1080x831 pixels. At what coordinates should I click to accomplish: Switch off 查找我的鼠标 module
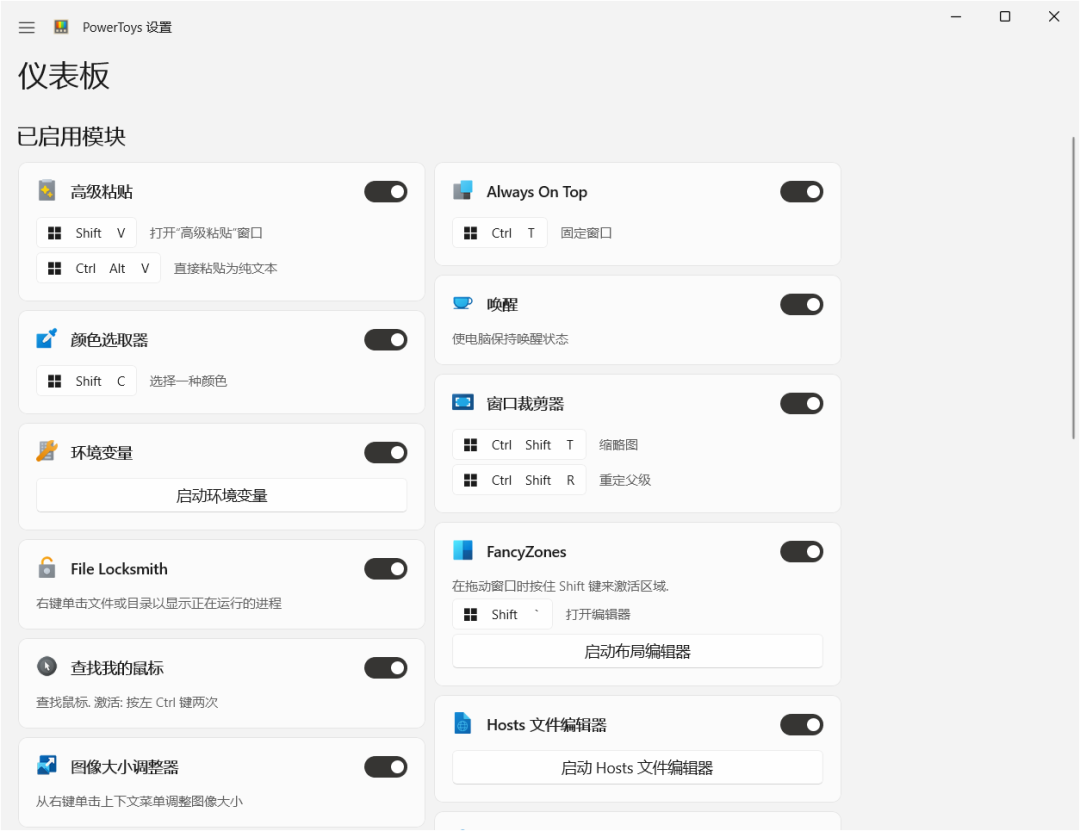point(386,668)
